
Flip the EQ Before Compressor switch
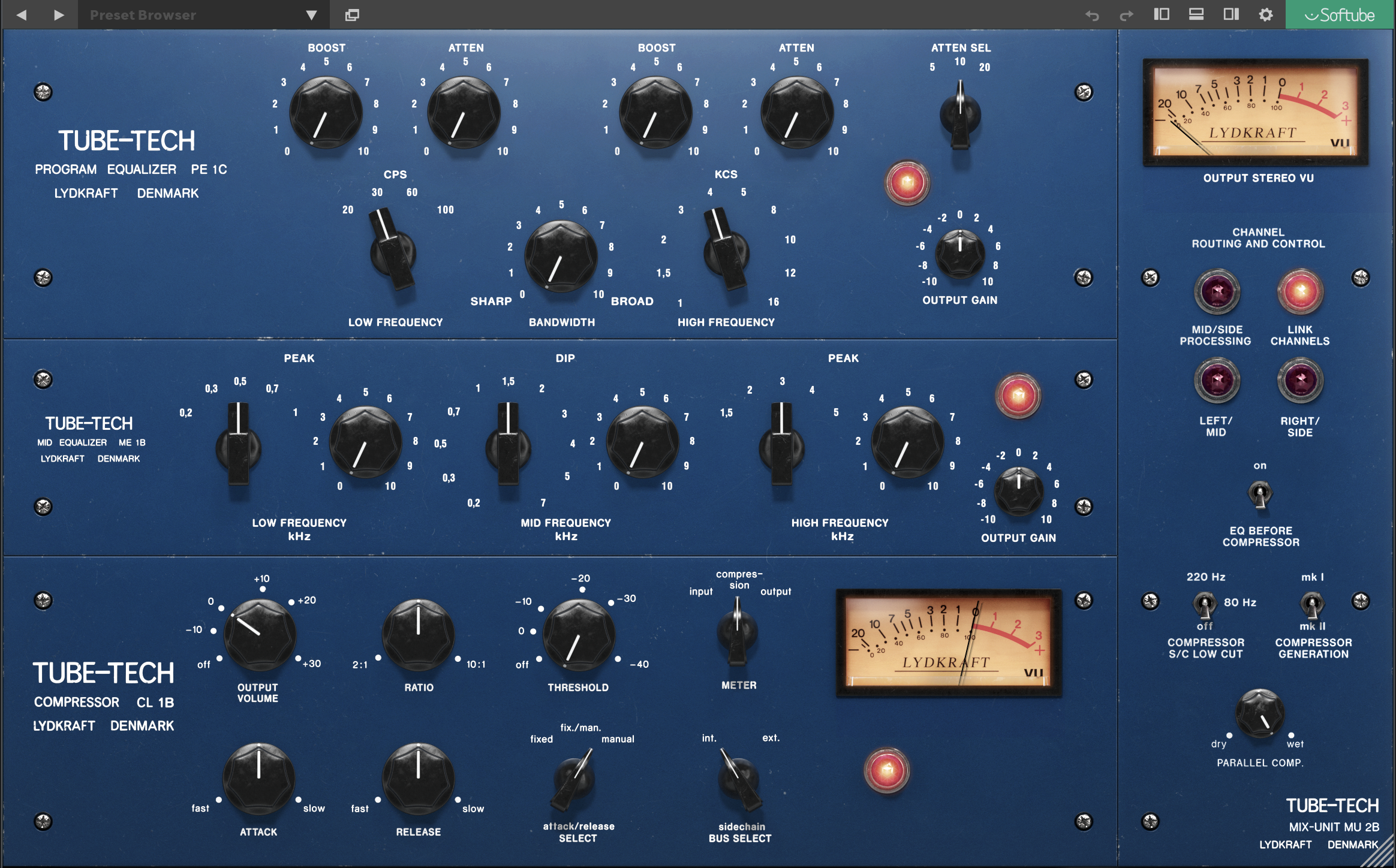1260,495
